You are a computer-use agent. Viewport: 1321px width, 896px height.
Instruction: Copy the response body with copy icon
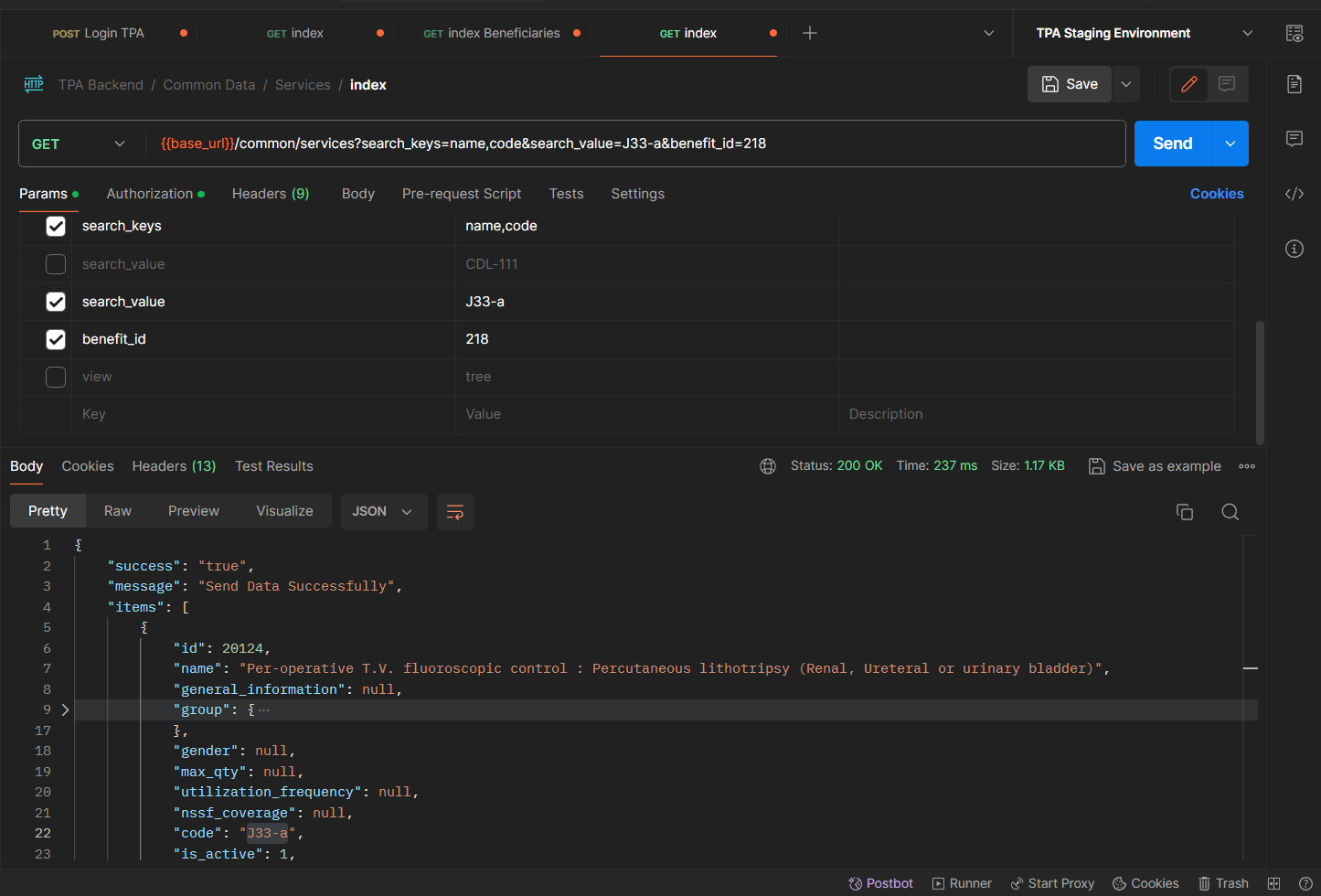pos(1185,512)
